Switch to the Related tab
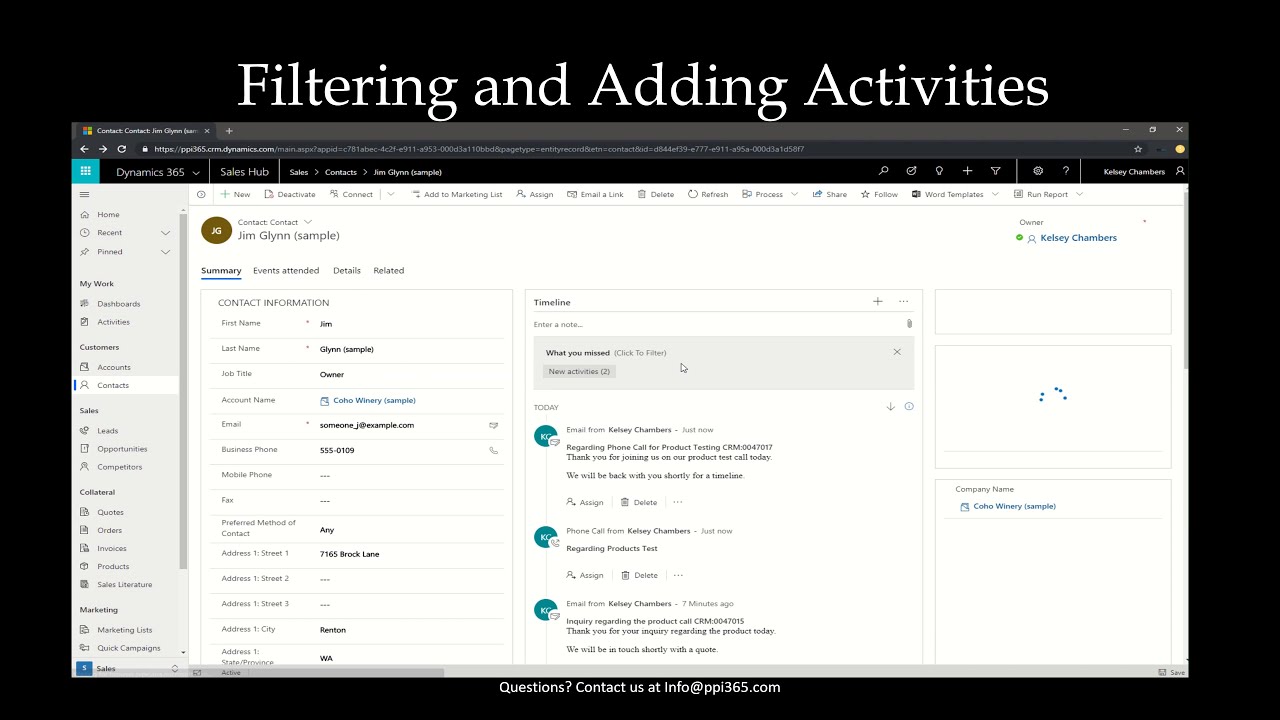Image resolution: width=1280 pixels, height=720 pixels. (x=389, y=270)
